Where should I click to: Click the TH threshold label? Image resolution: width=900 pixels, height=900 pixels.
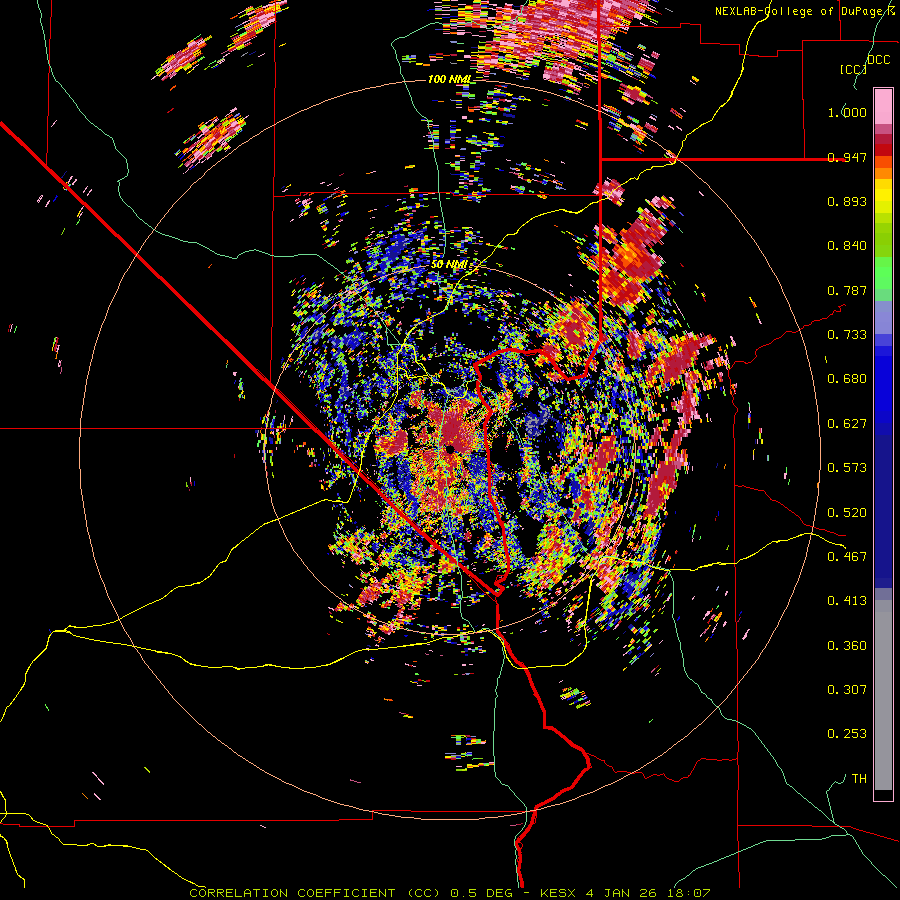[x=859, y=779]
